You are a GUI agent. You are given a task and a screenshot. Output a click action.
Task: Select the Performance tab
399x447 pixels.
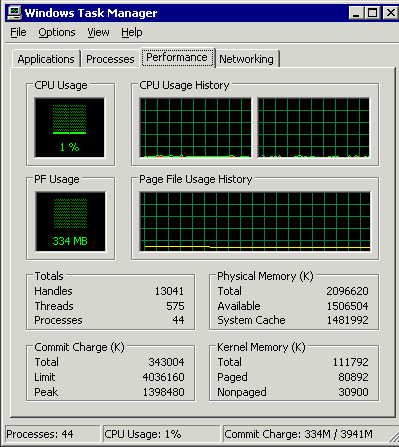pyautogui.click(x=177, y=57)
